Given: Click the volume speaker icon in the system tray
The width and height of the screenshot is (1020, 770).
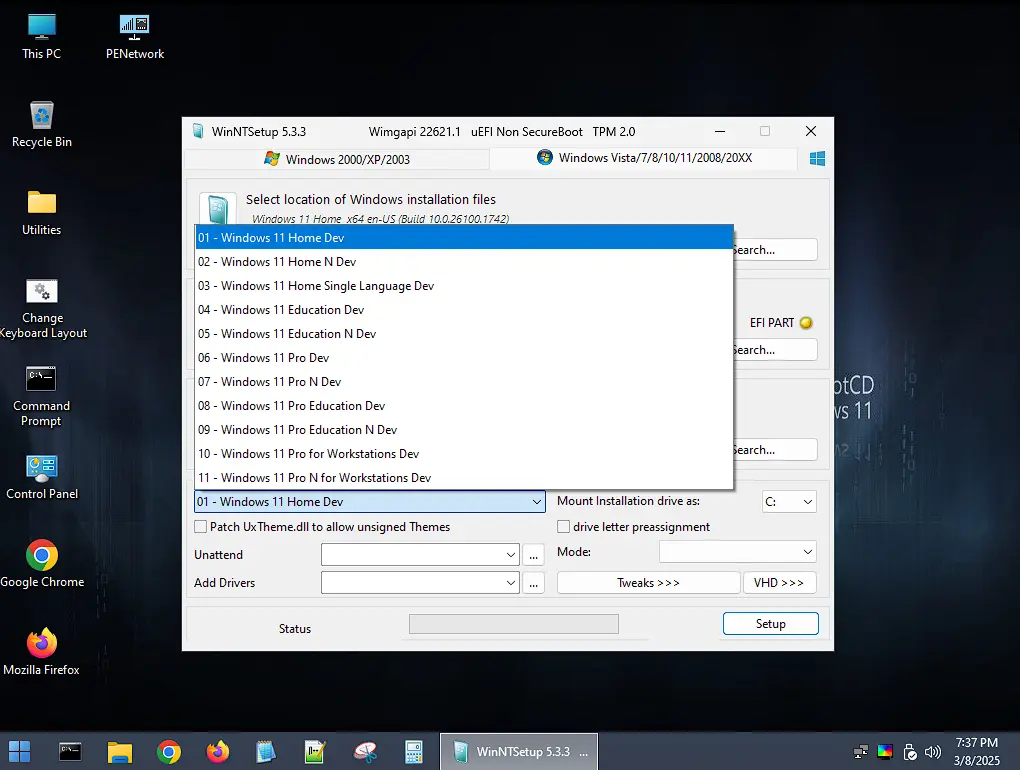Looking at the screenshot, I should point(932,751).
